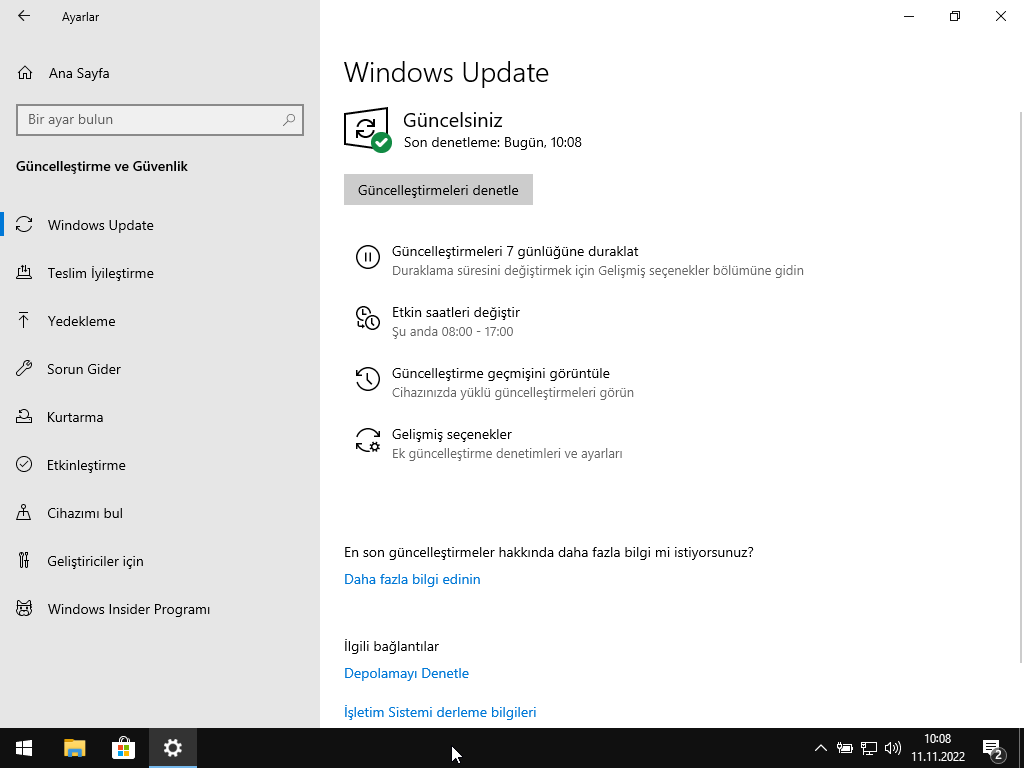Go to Ana Sayfa
The width and height of the screenshot is (1024, 768).
(78, 73)
